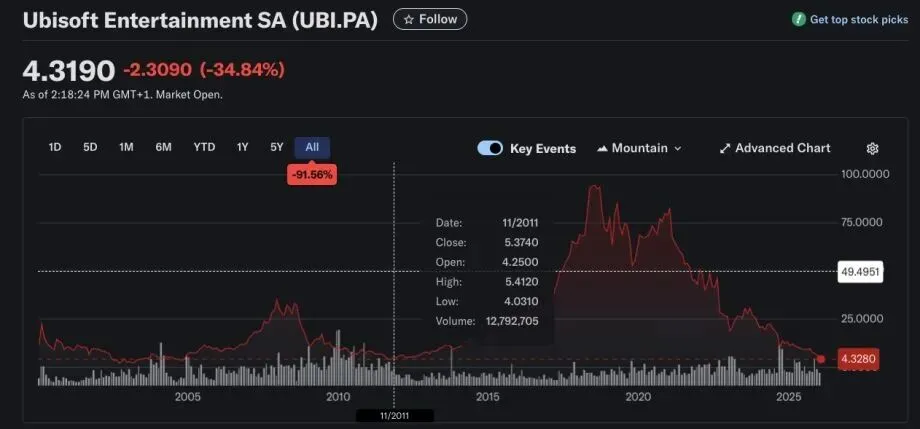Image resolution: width=920 pixels, height=429 pixels.
Task: Toggle the Key Events switch
Action: coord(490,148)
